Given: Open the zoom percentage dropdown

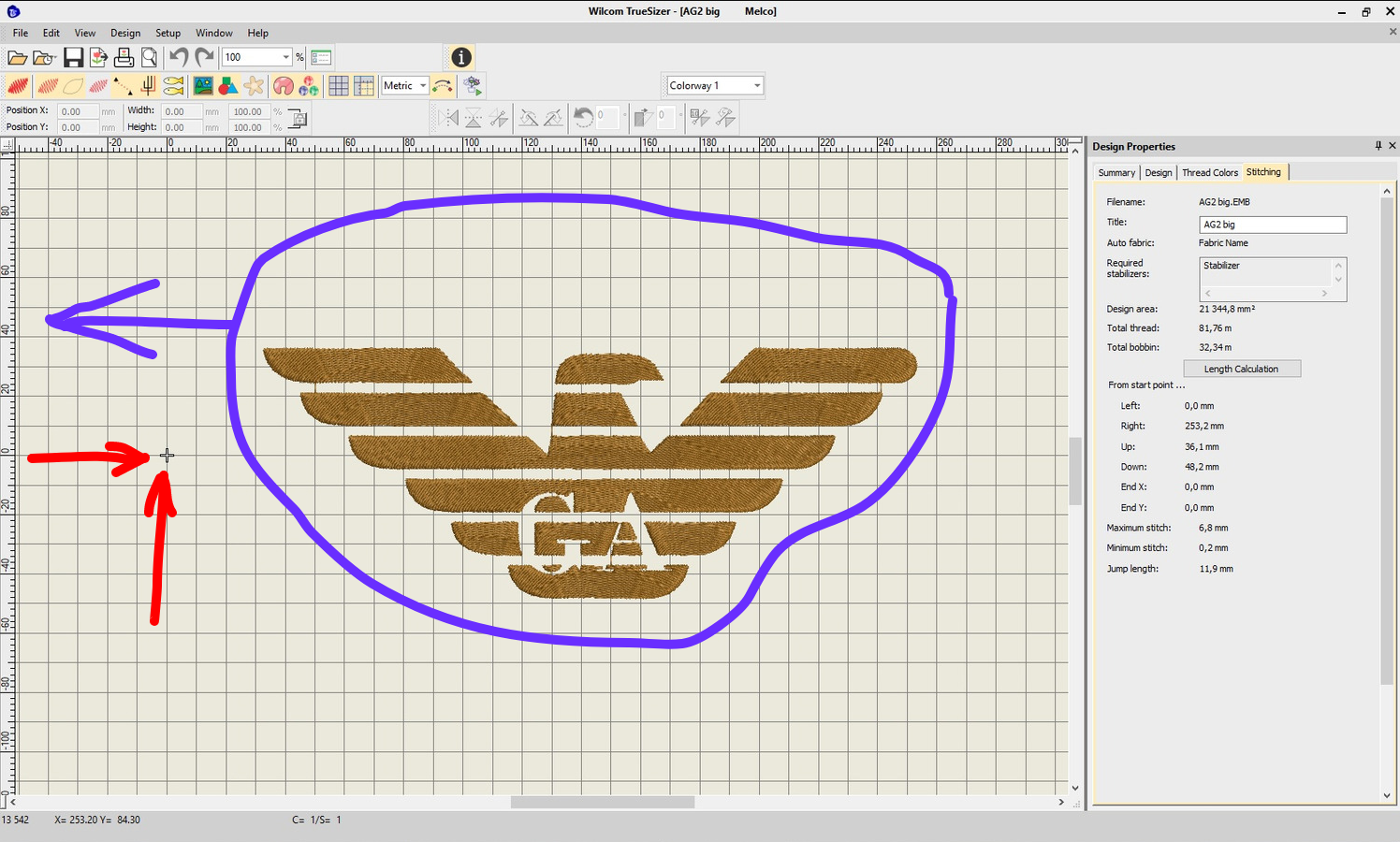Looking at the screenshot, I should (x=285, y=57).
